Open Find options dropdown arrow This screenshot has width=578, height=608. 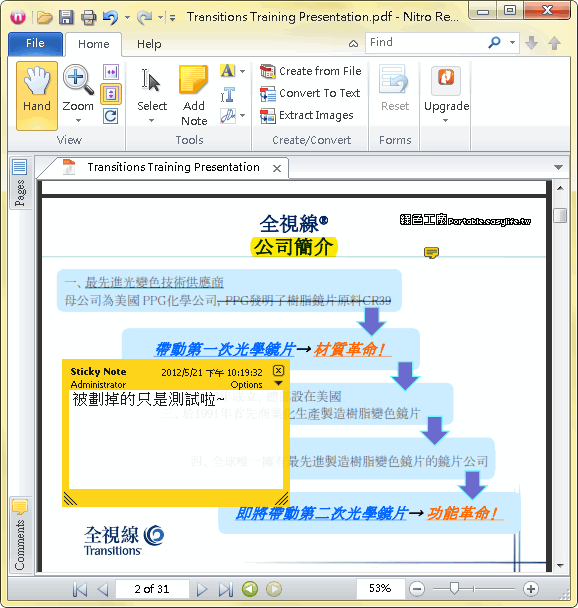(512, 42)
